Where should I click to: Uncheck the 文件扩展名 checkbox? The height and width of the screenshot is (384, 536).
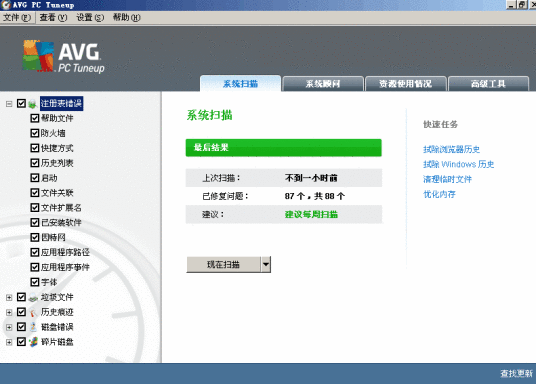[x=35, y=208]
